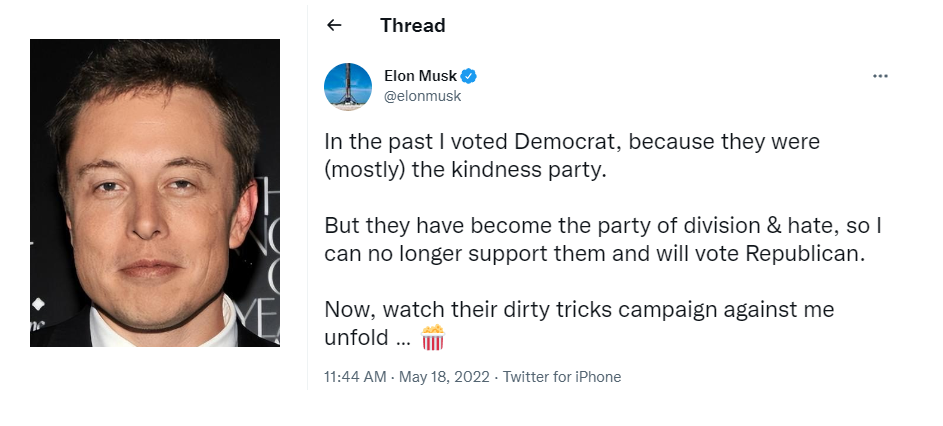Image resolution: width=943 pixels, height=426 pixels.
Task: Click the line "Now, watch their dirty tricks"
Action: [579, 310]
